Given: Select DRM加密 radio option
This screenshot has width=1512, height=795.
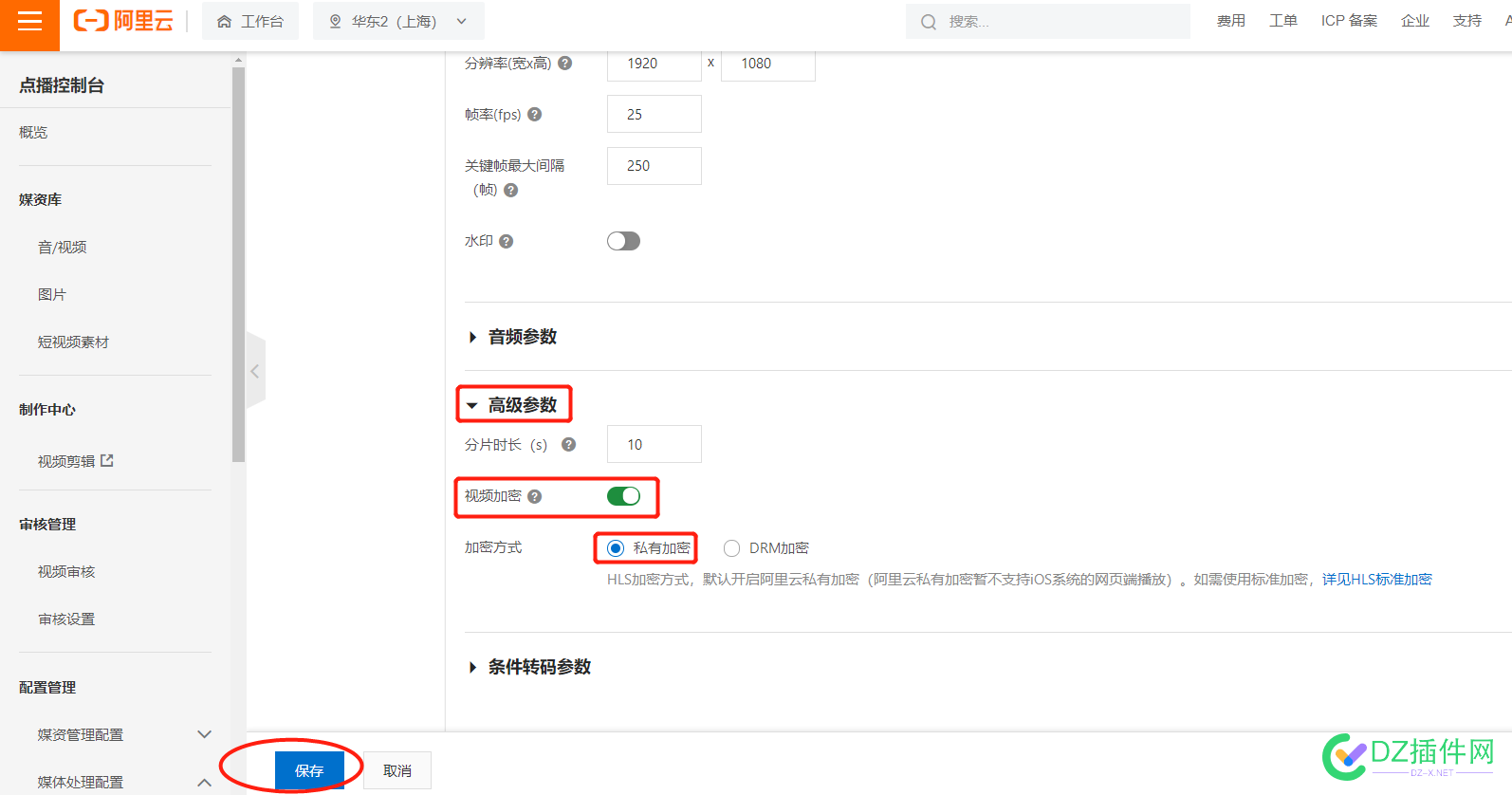Looking at the screenshot, I should pyautogui.click(x=731, y=548).
